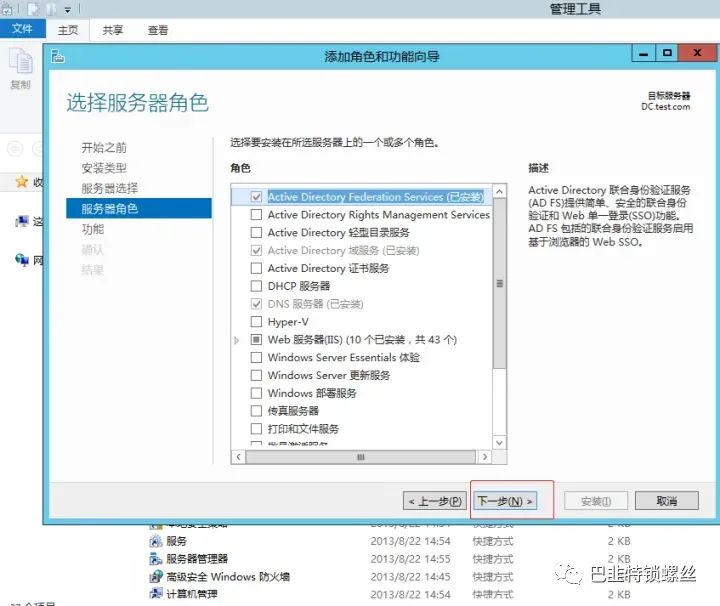The height and width of the screenshot is (606, 720).
Task: Check Active Directory 轻型目录服务 checkbox
Action: (x=256, y=232)
